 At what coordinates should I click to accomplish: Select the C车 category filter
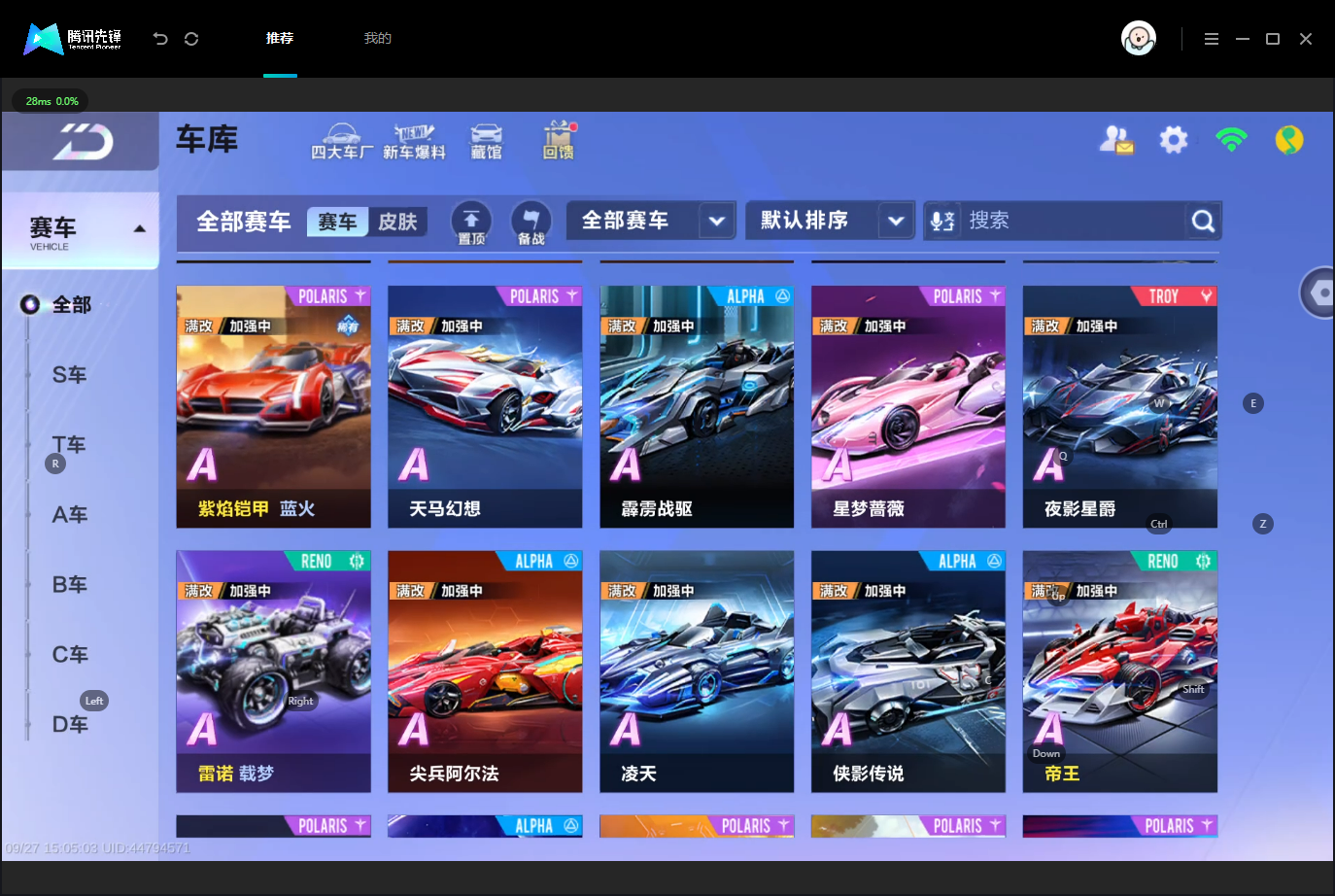[x=70, y=655]
